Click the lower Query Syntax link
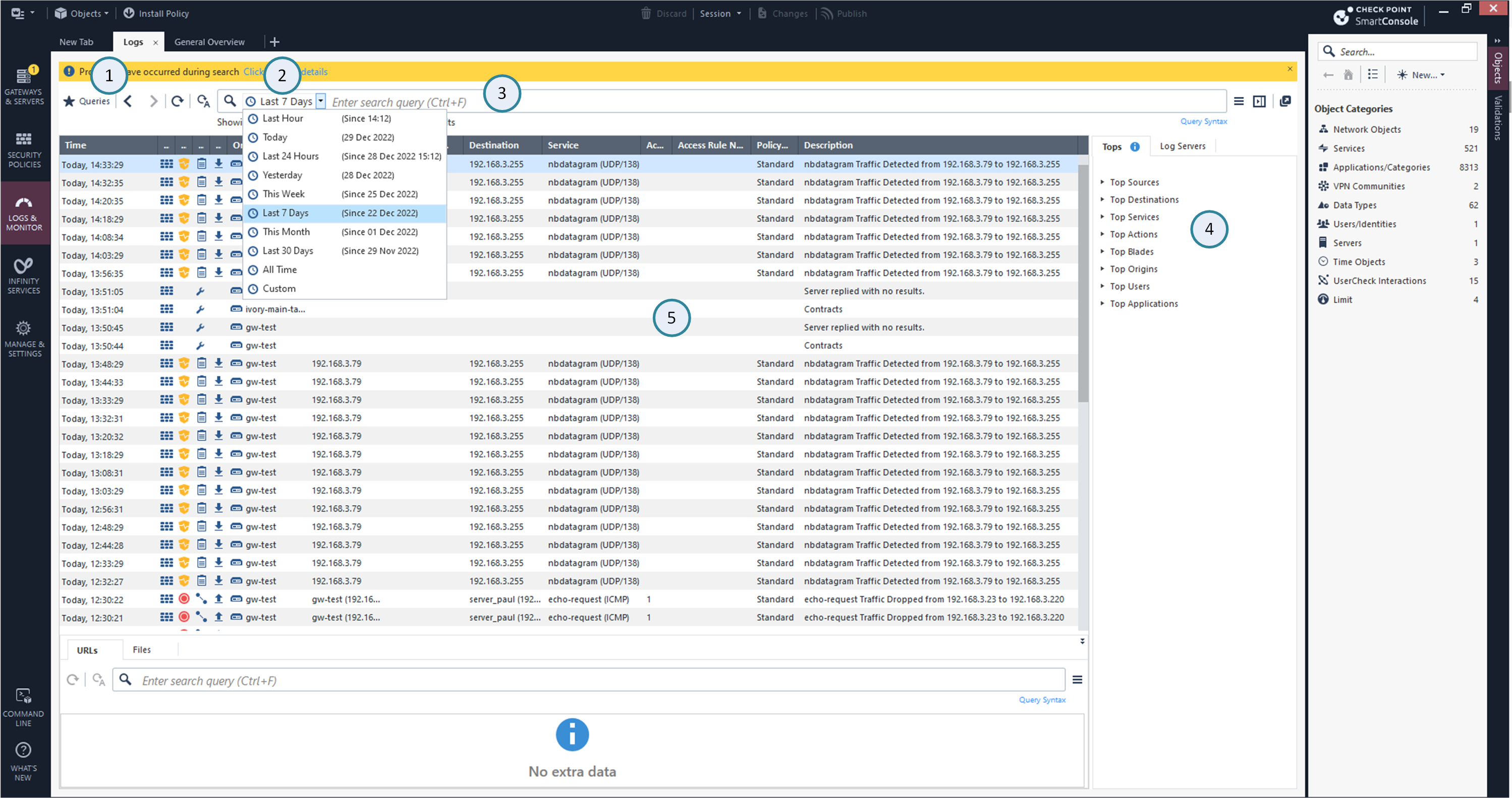This screenshot has height=798, width=1512. pyautogui.click(x=1042, y=700)
